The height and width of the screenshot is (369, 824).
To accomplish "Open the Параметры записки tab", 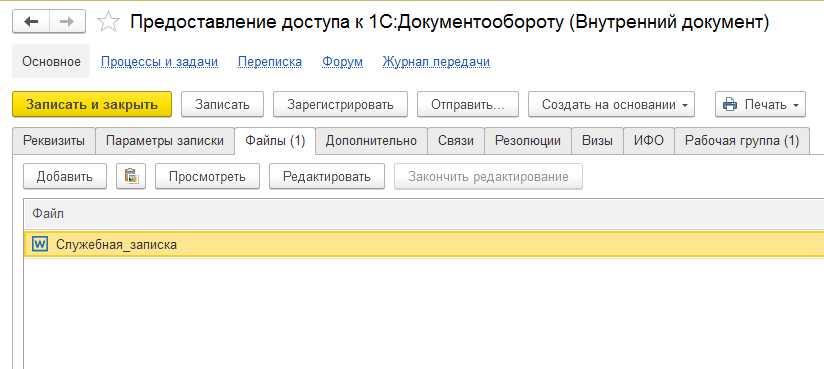I will pos(165,141).
